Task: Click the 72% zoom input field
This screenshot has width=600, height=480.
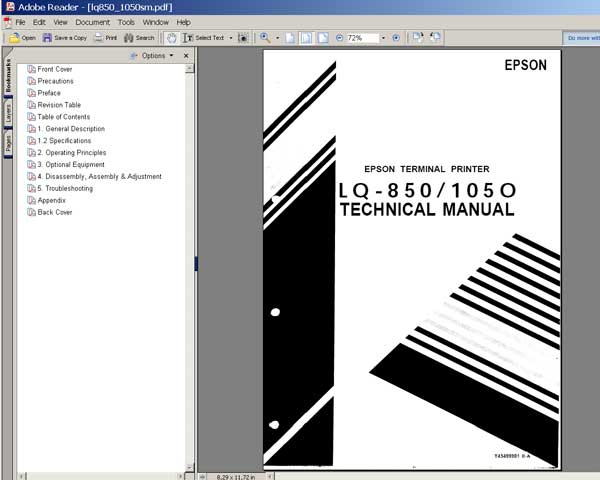Action: (x=362, y=38)
